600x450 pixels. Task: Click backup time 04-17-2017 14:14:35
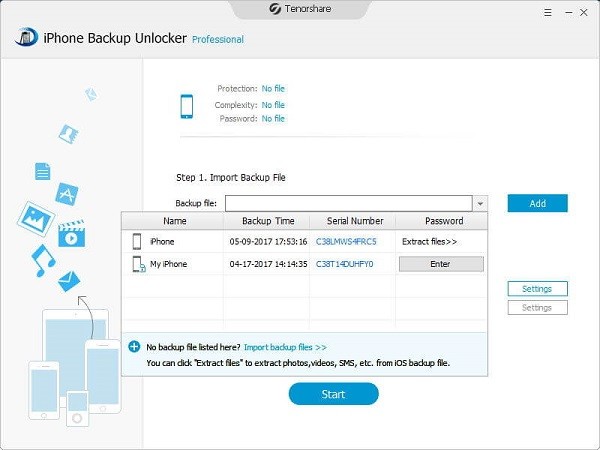(x=268, y=264)
